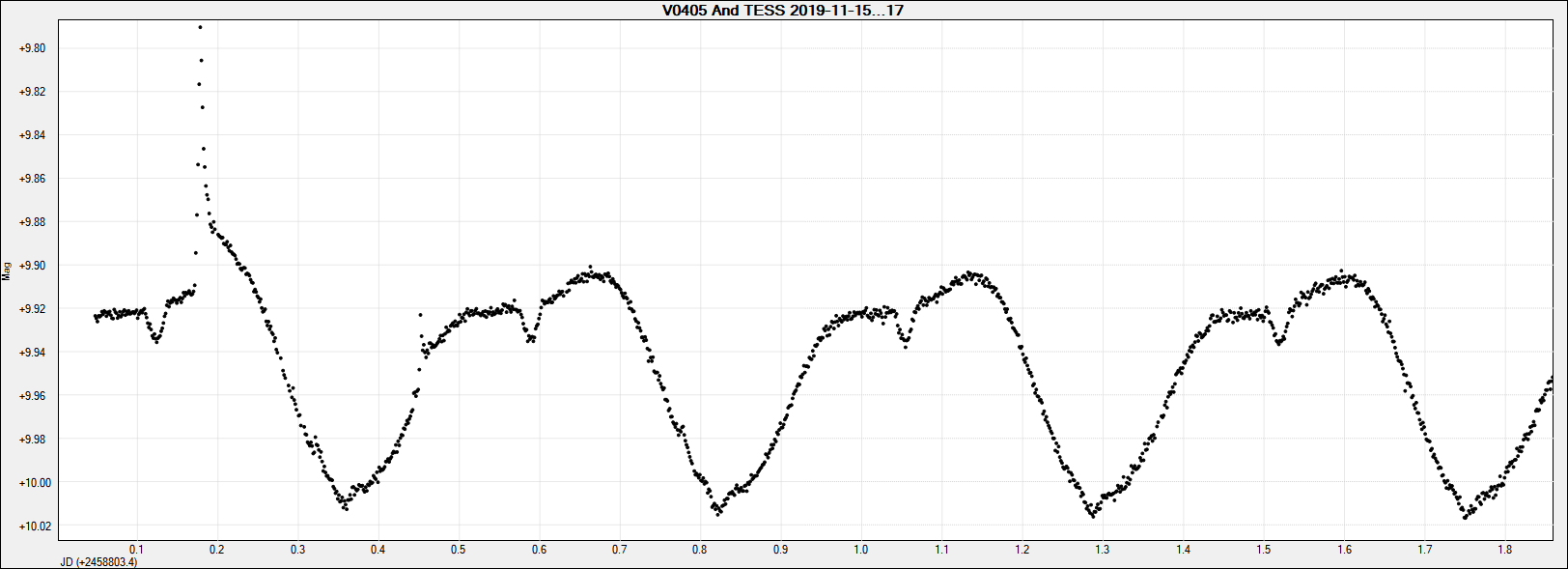Click the curve minimum near JD 0.82
Viewport: 1568px width, 569px height.
tap(718, 514)
